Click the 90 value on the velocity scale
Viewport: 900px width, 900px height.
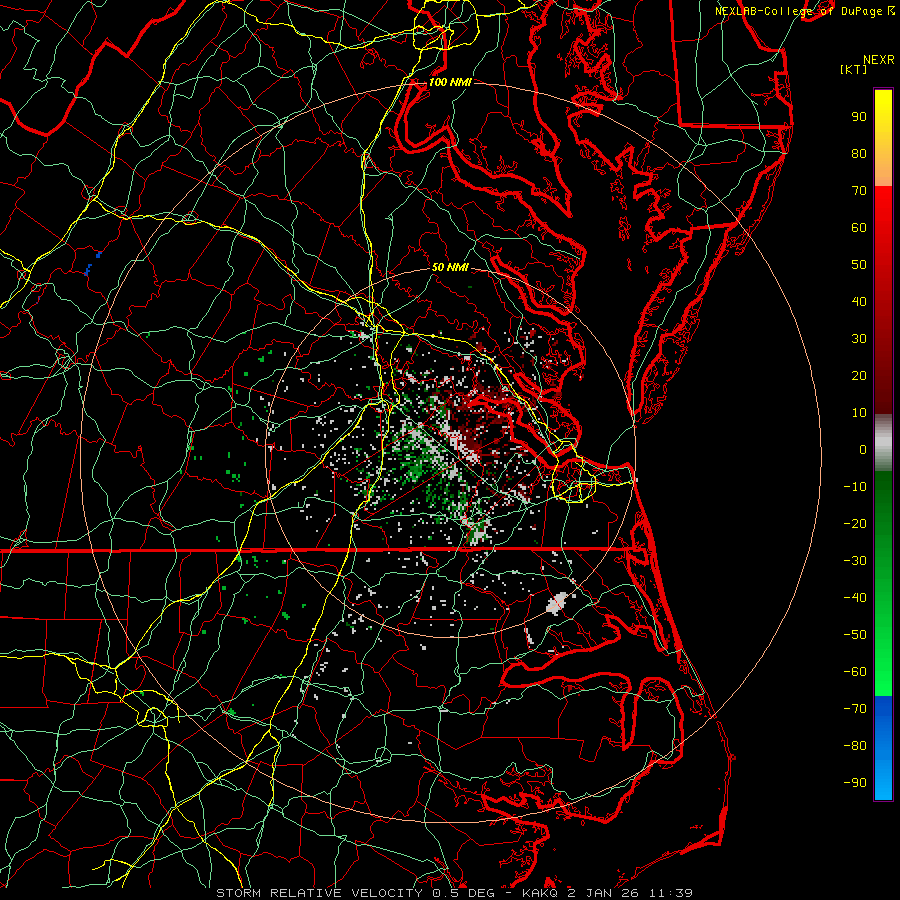coord(859,117)
